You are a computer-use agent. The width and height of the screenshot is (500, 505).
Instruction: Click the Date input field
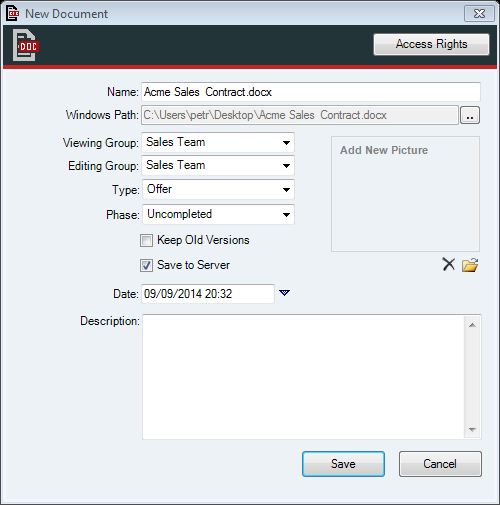208,294
